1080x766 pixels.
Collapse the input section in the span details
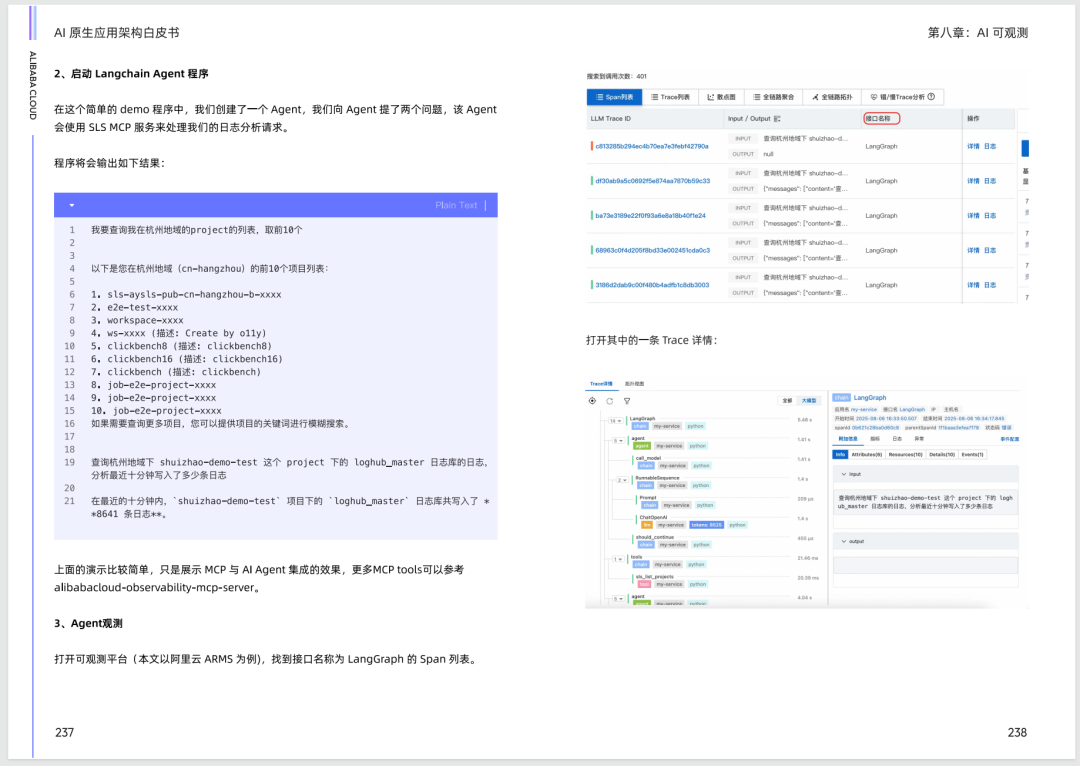pos(844,474)
